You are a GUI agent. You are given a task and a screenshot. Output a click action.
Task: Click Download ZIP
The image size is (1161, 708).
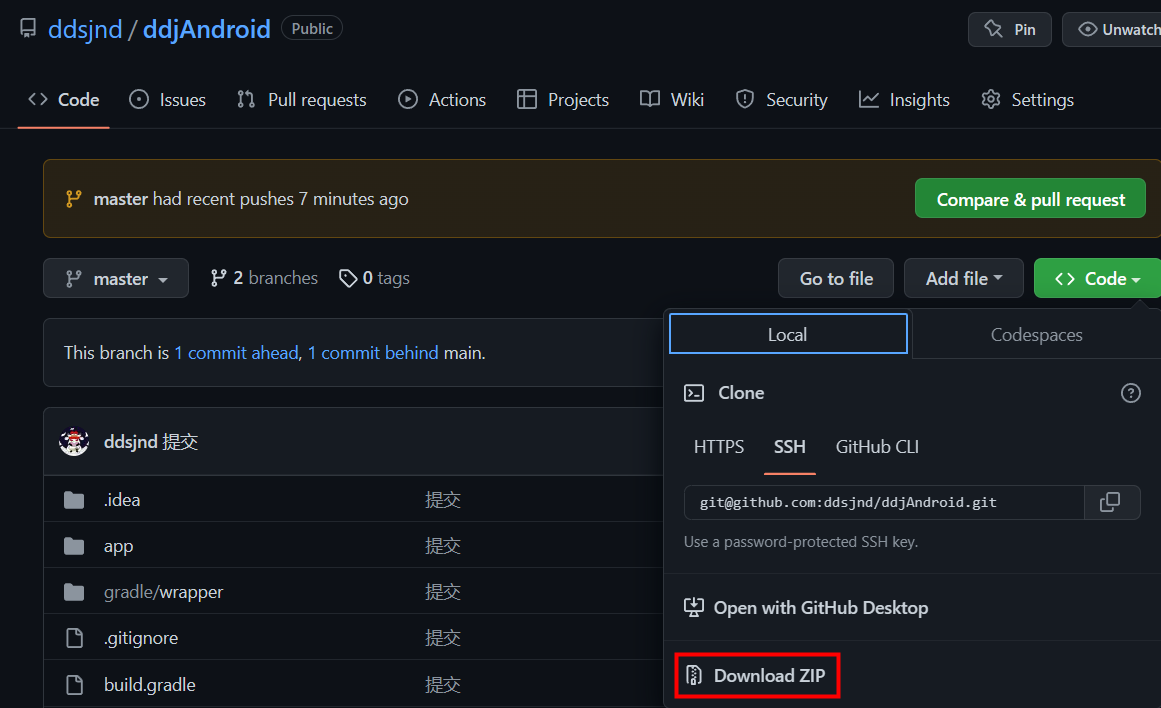click(757, 675)
